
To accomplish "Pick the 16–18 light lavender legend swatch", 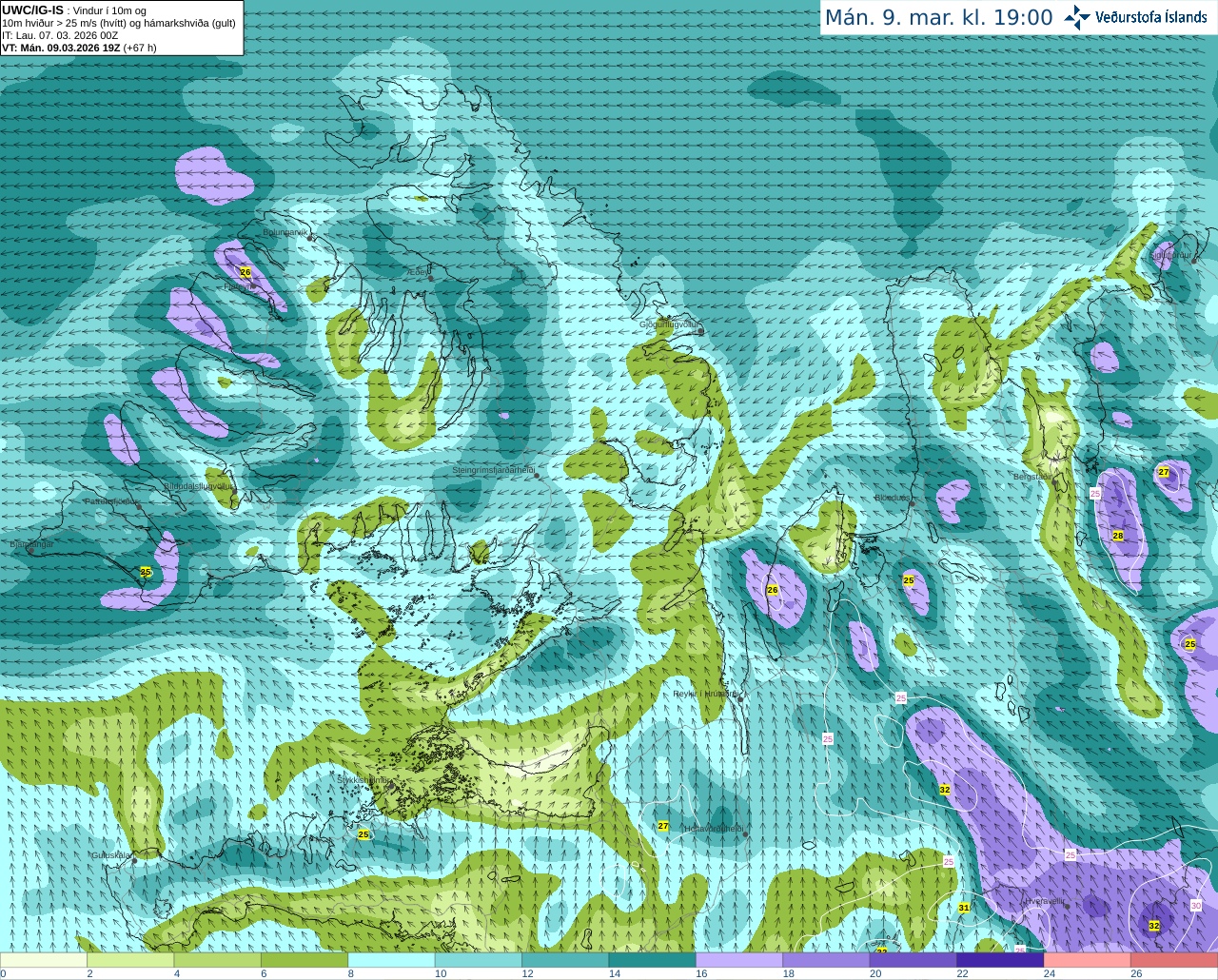I will (739, 960).
